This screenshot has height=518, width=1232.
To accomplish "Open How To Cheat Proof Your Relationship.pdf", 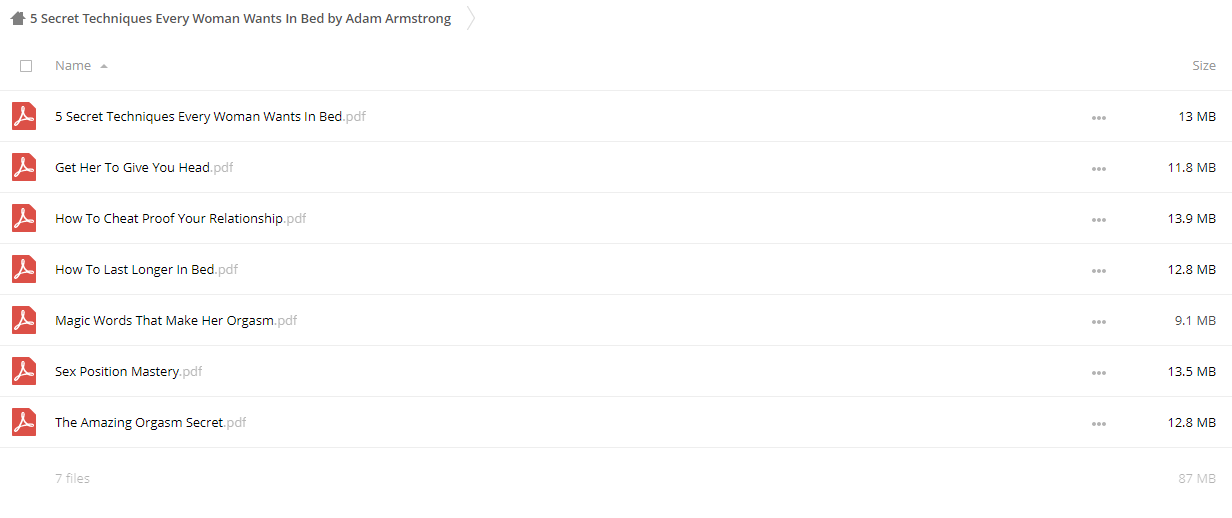I will pos(181,218).
